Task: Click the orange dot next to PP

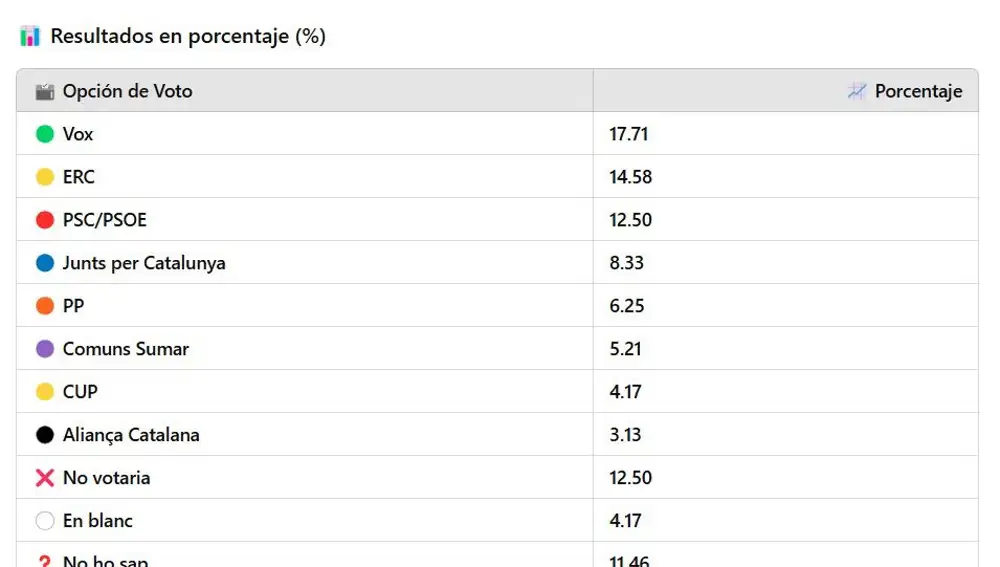Action: pos(45,306)
